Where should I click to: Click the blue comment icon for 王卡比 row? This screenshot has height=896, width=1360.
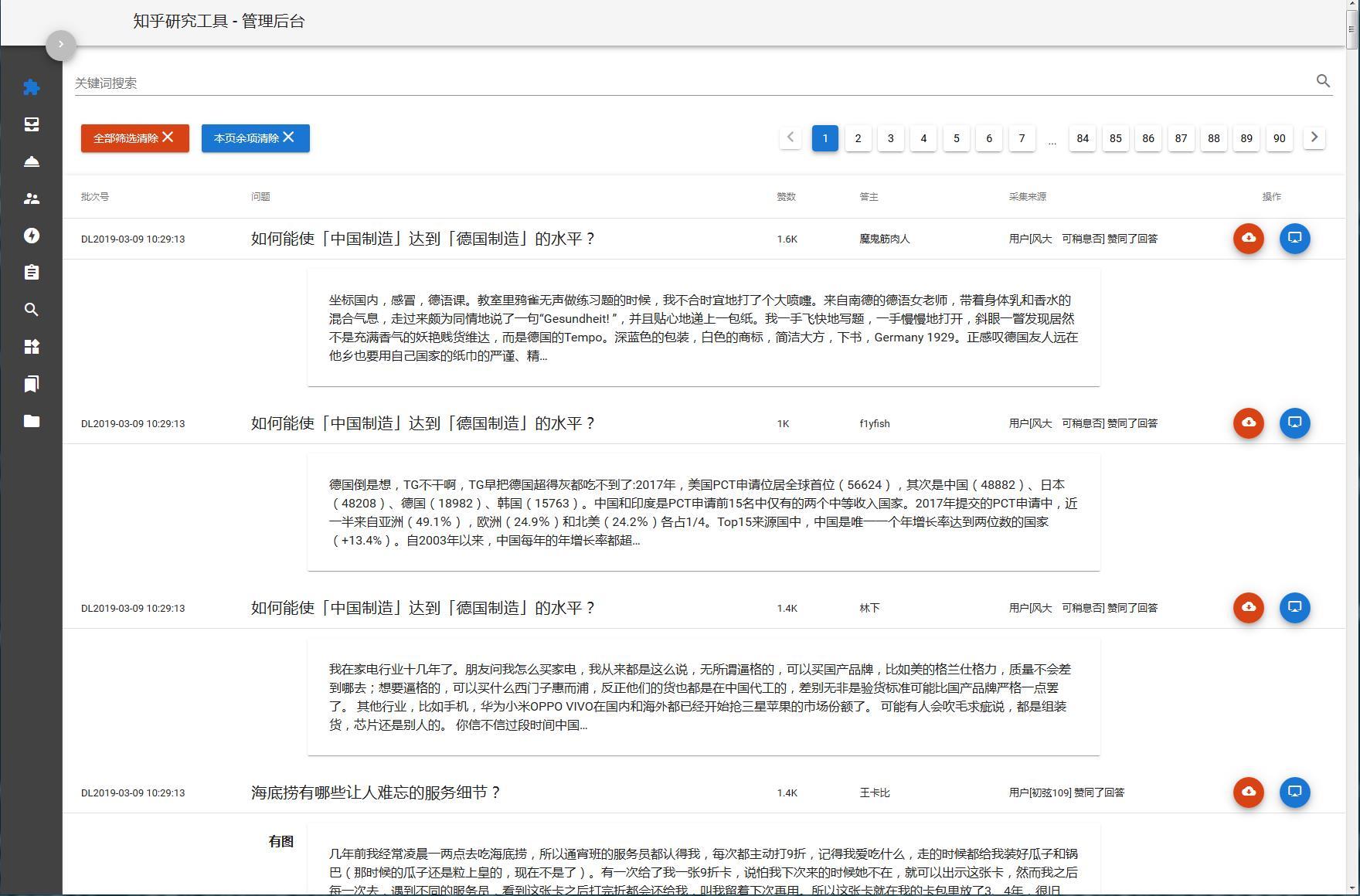click(1295, 792)
